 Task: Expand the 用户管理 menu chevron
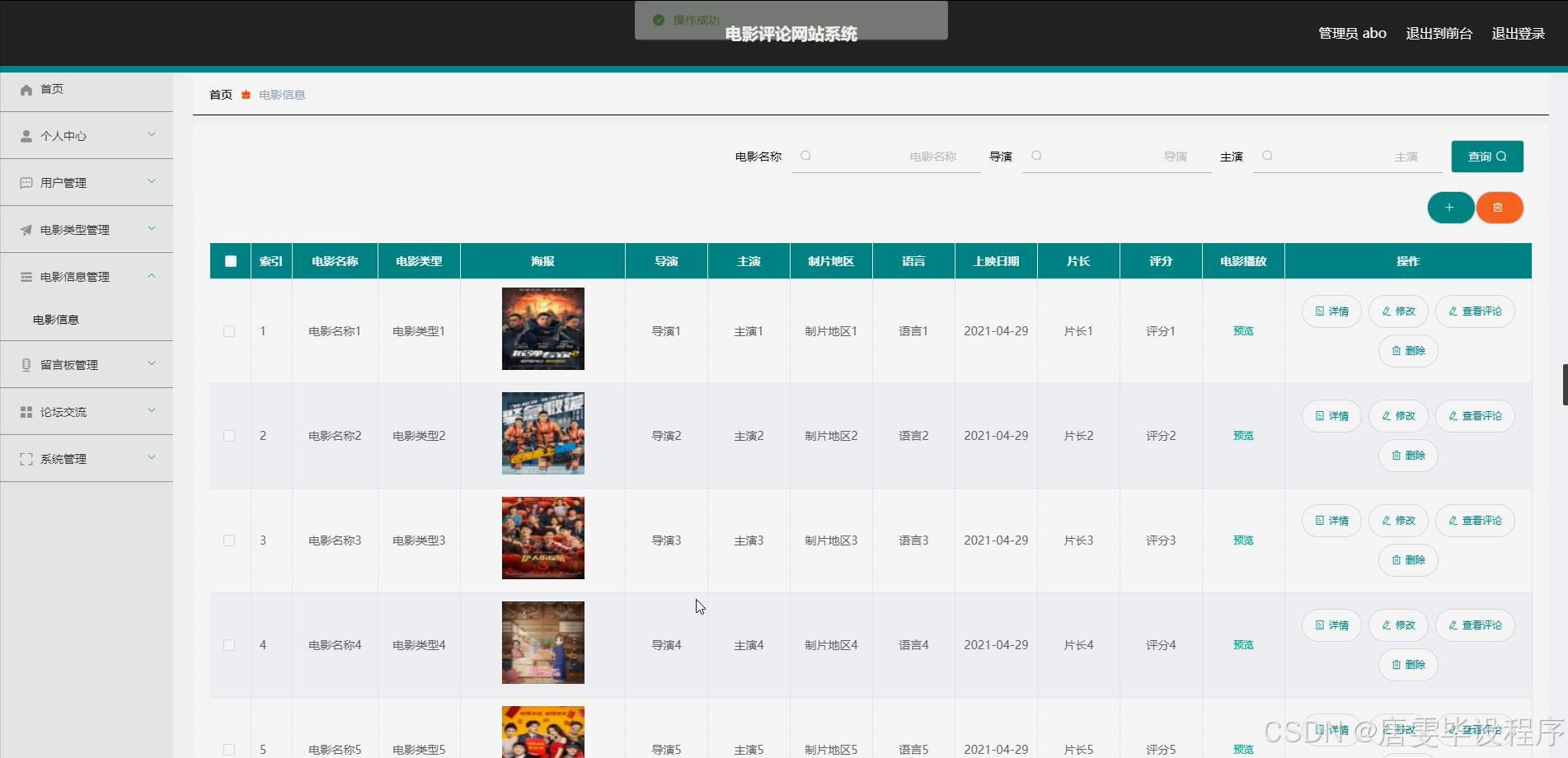click(x=152, y=181)
